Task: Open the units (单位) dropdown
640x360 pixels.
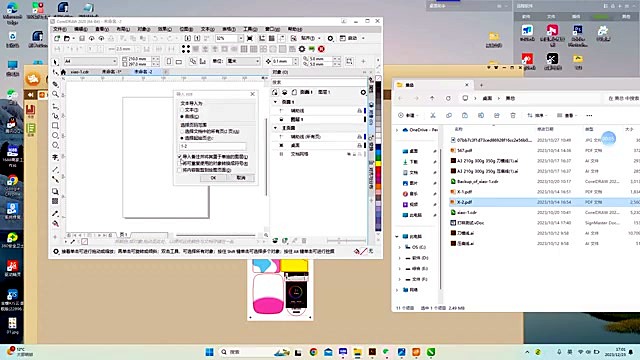Action: (x=258, y=62)
